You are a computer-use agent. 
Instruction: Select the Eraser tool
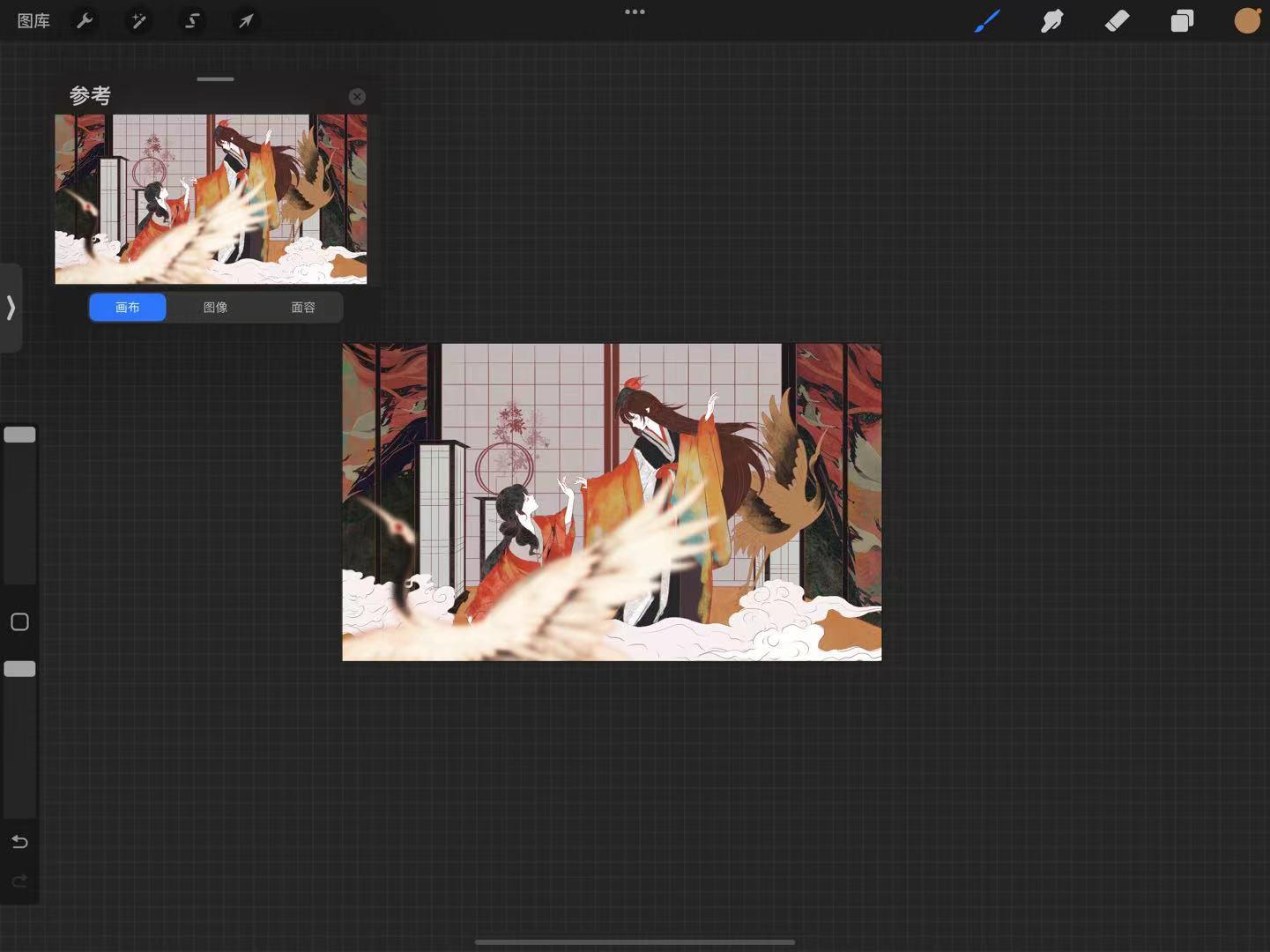click(1117, 20)
